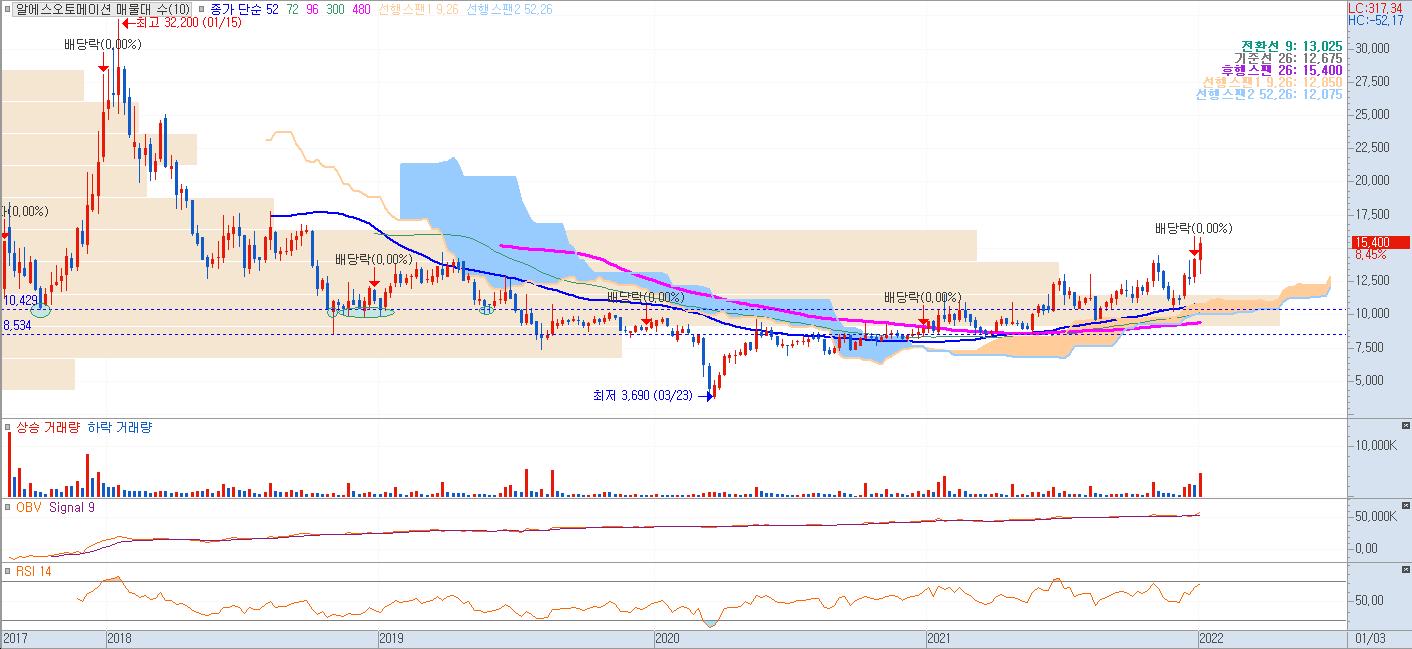Viewport: 1412px width, 649px height.
Task: Click the red 15,400 current price tag
Action: (1380, 242)
